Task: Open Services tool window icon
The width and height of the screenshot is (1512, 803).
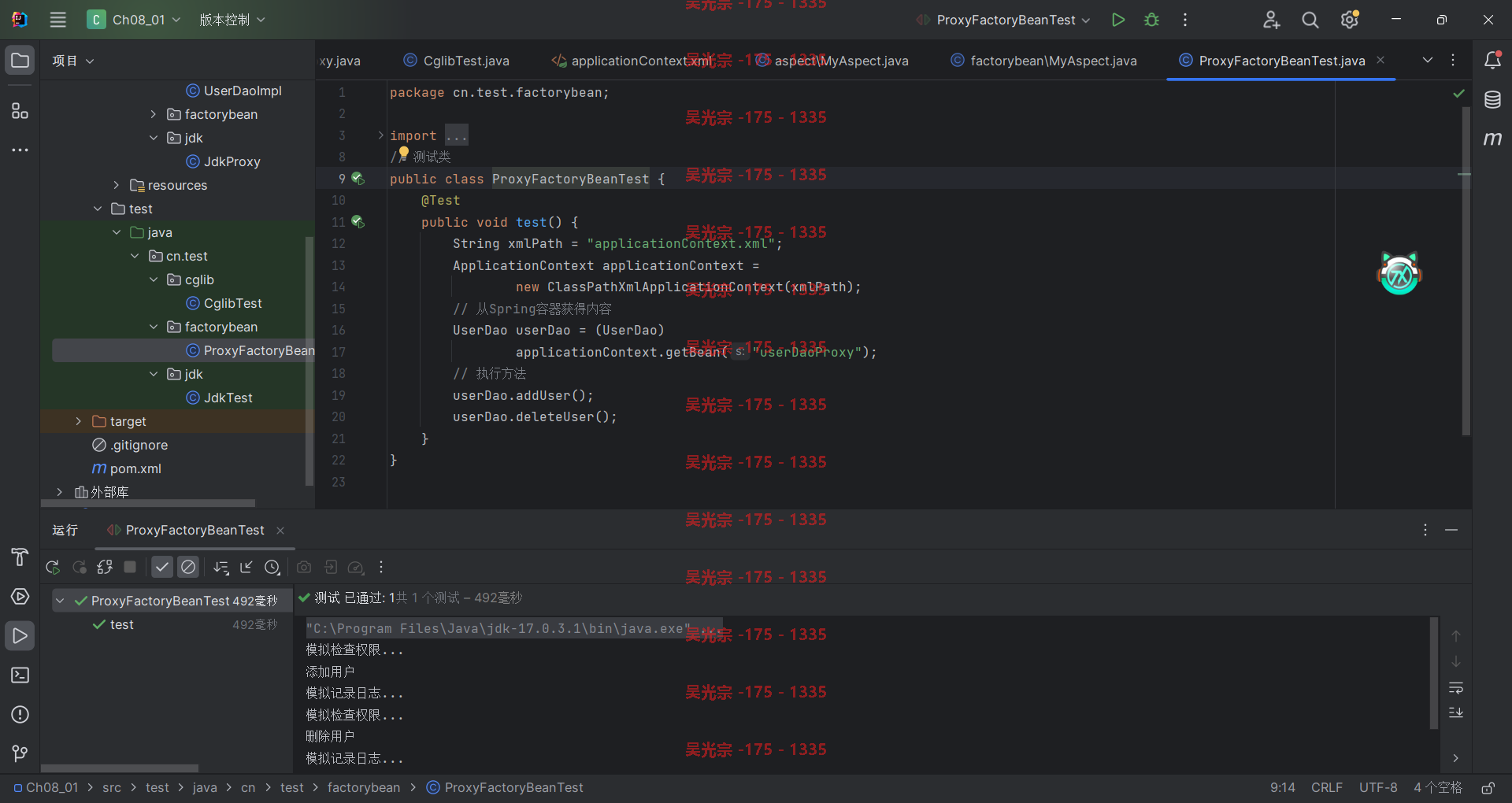Action: (x=20, y=597)
